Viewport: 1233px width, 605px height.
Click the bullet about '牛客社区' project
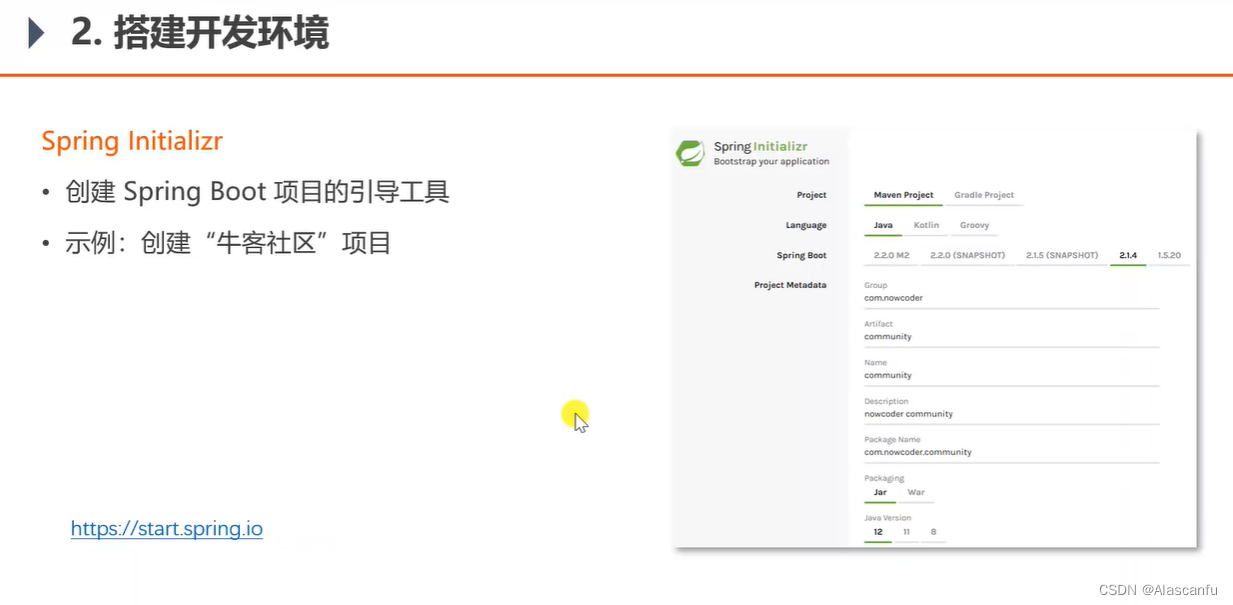(228, 242)
